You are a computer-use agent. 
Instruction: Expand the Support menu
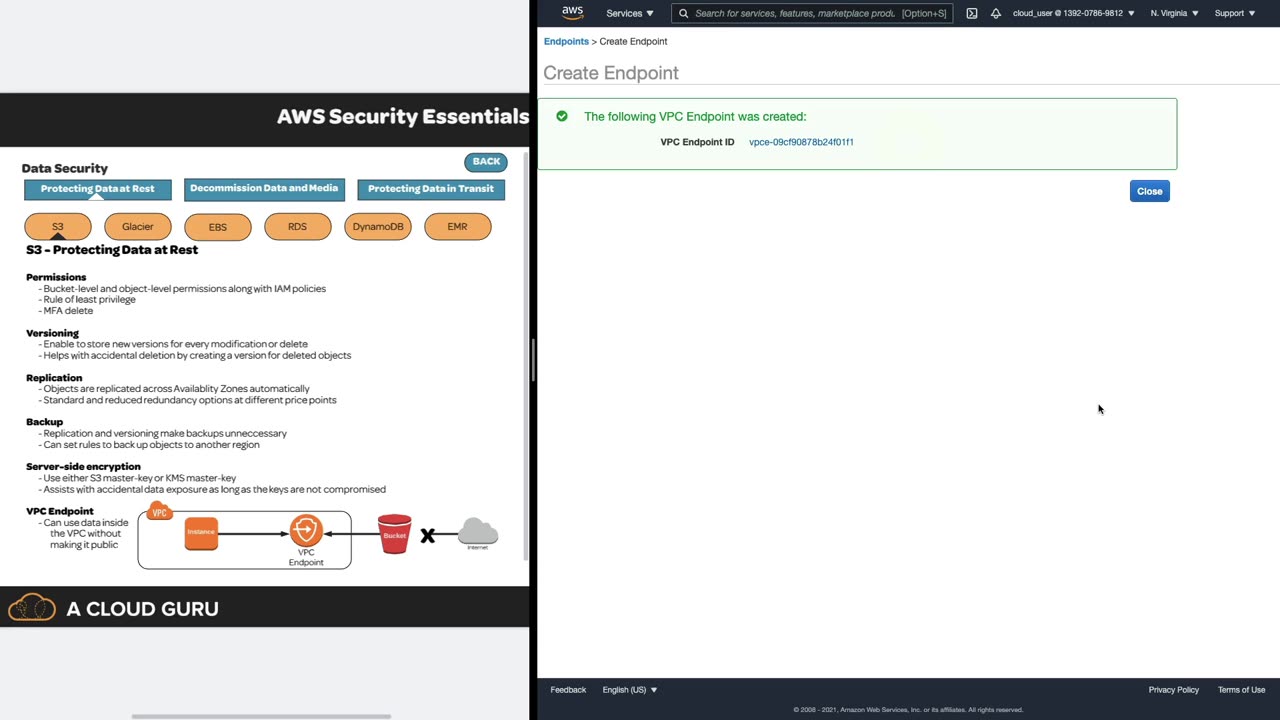[x=1234, y=13]
